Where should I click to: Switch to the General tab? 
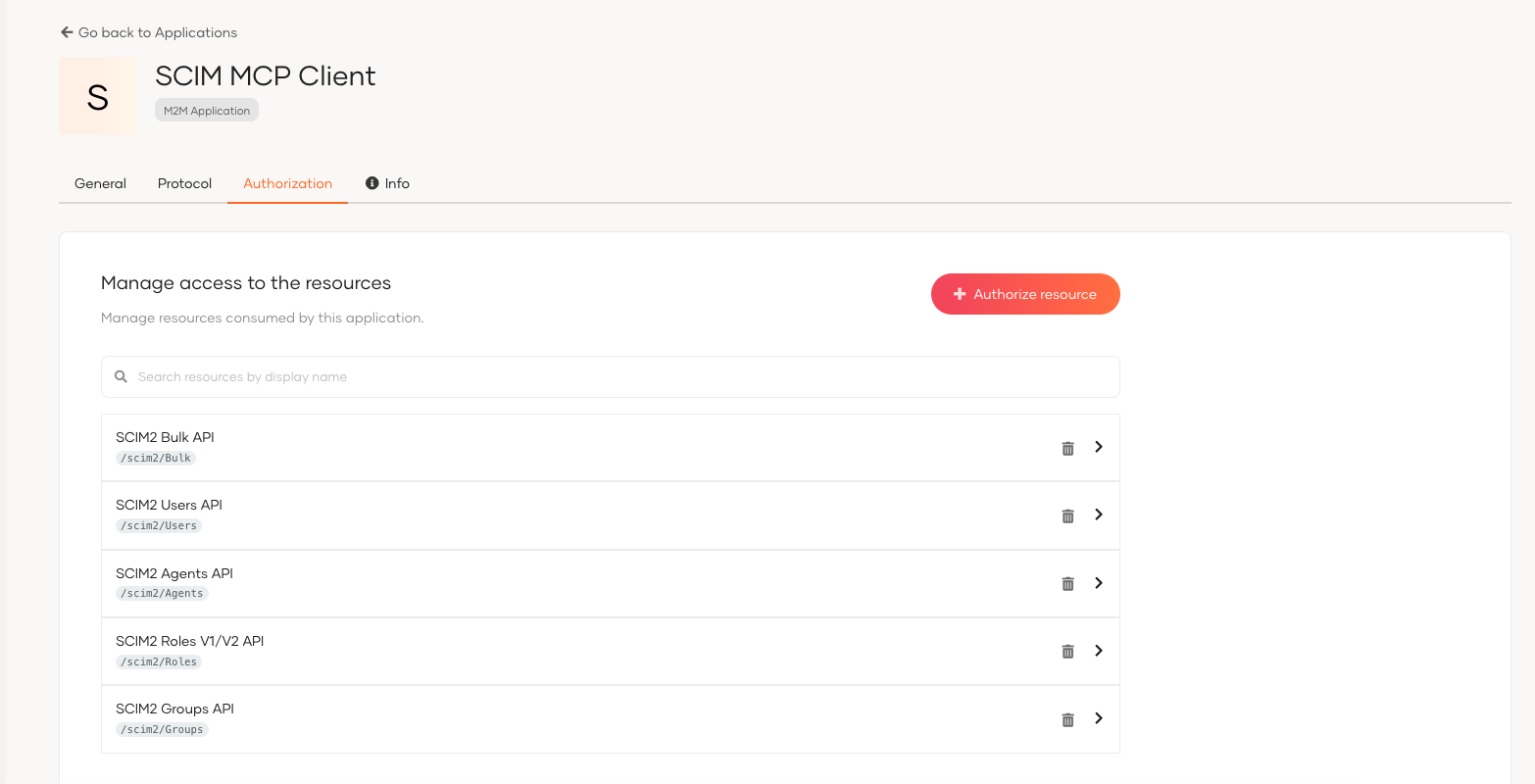pyautogui.click(x=100, y=183)
